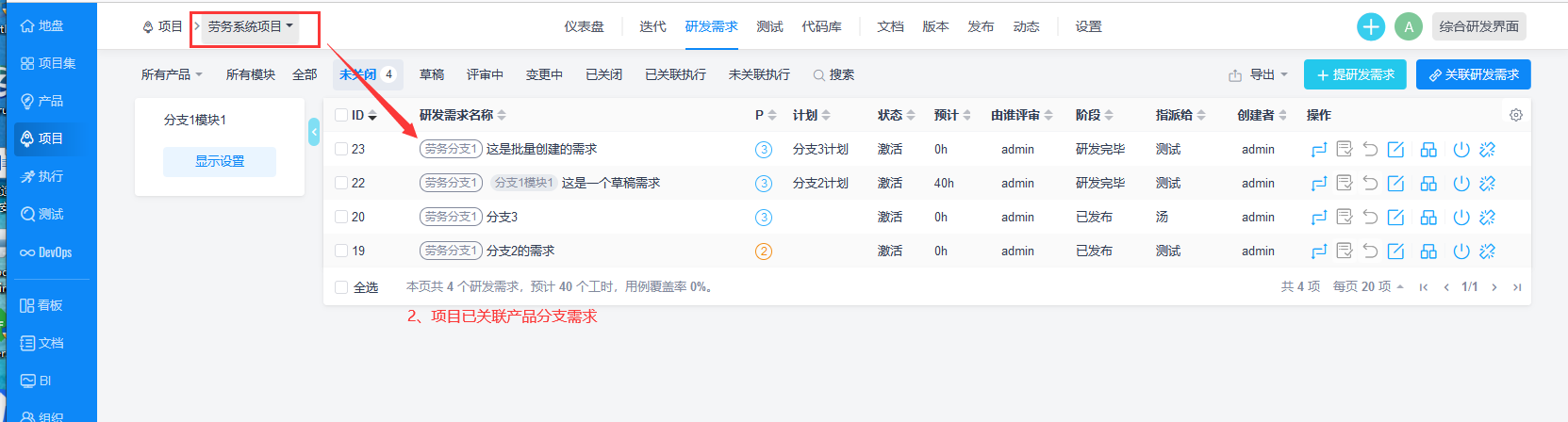1568x422 pixels.
Task: Click the close (power) icon for requirement 22
Action: [1461, 183]
